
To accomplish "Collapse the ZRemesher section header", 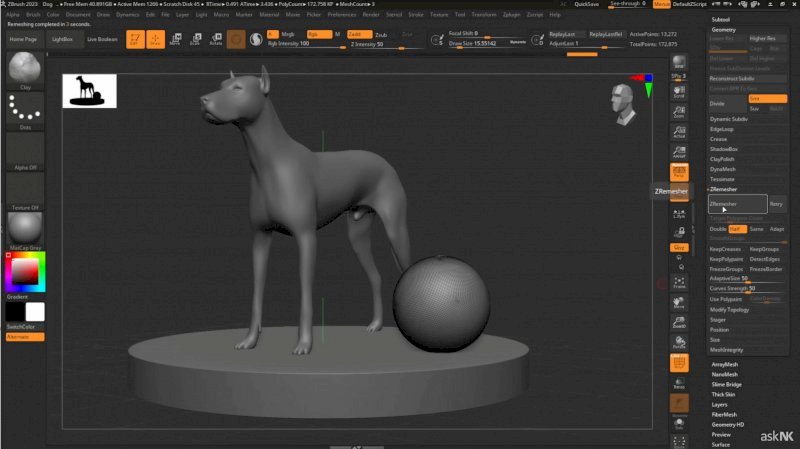I will point(723,189).
